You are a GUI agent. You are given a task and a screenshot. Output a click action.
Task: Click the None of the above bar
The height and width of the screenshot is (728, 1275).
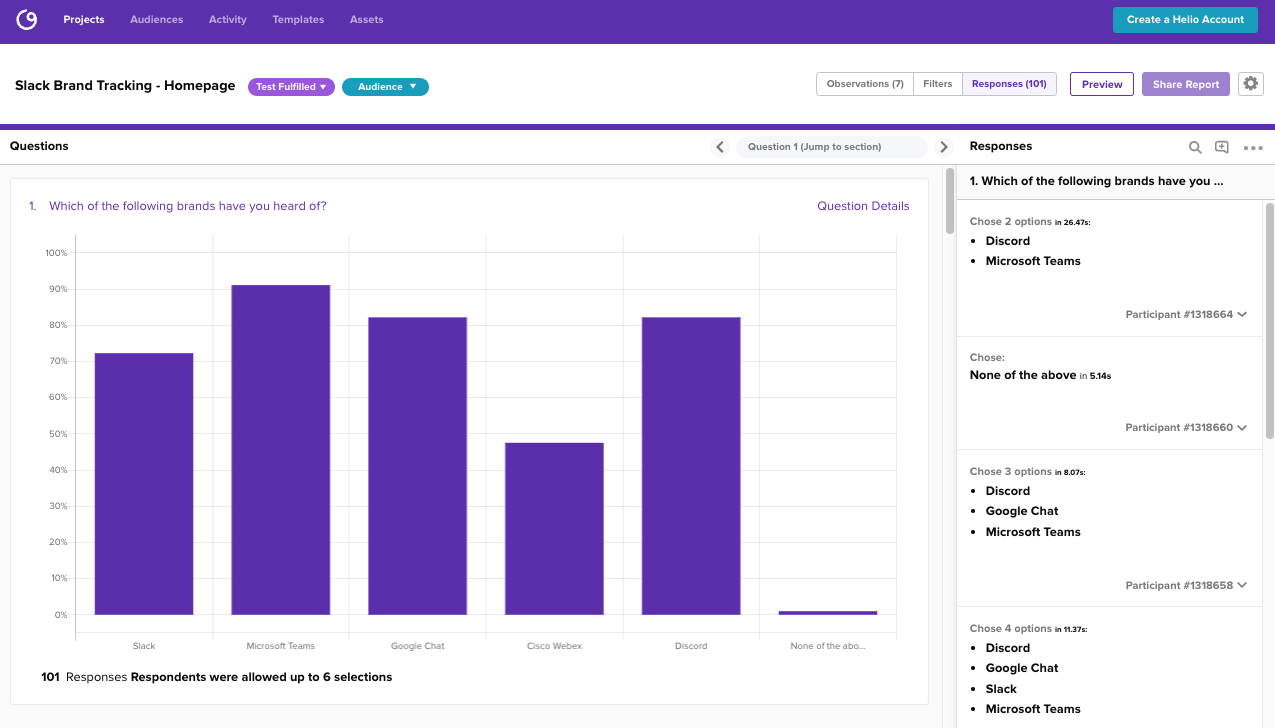[x=828, y=613]
